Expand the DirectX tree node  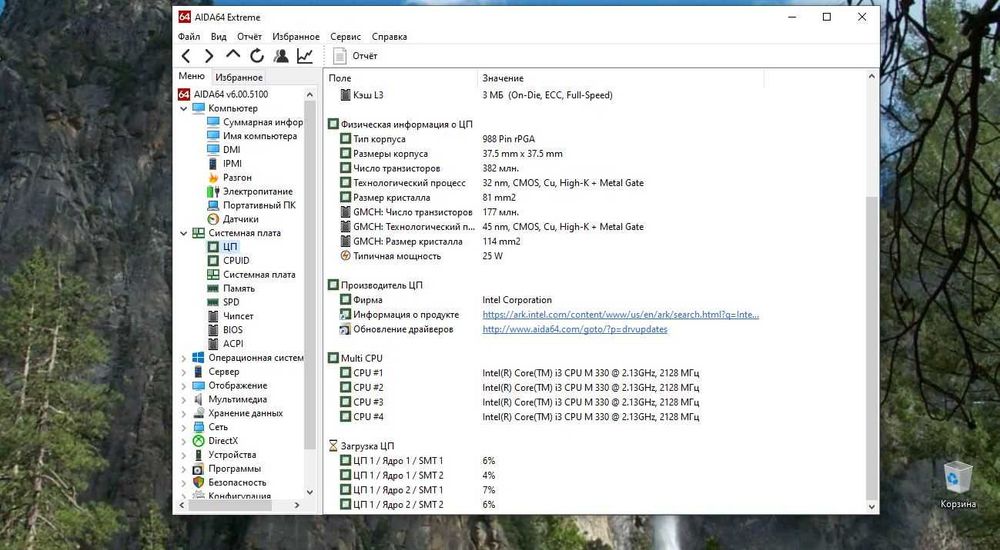pyautogui.click(x=184, y=441)
